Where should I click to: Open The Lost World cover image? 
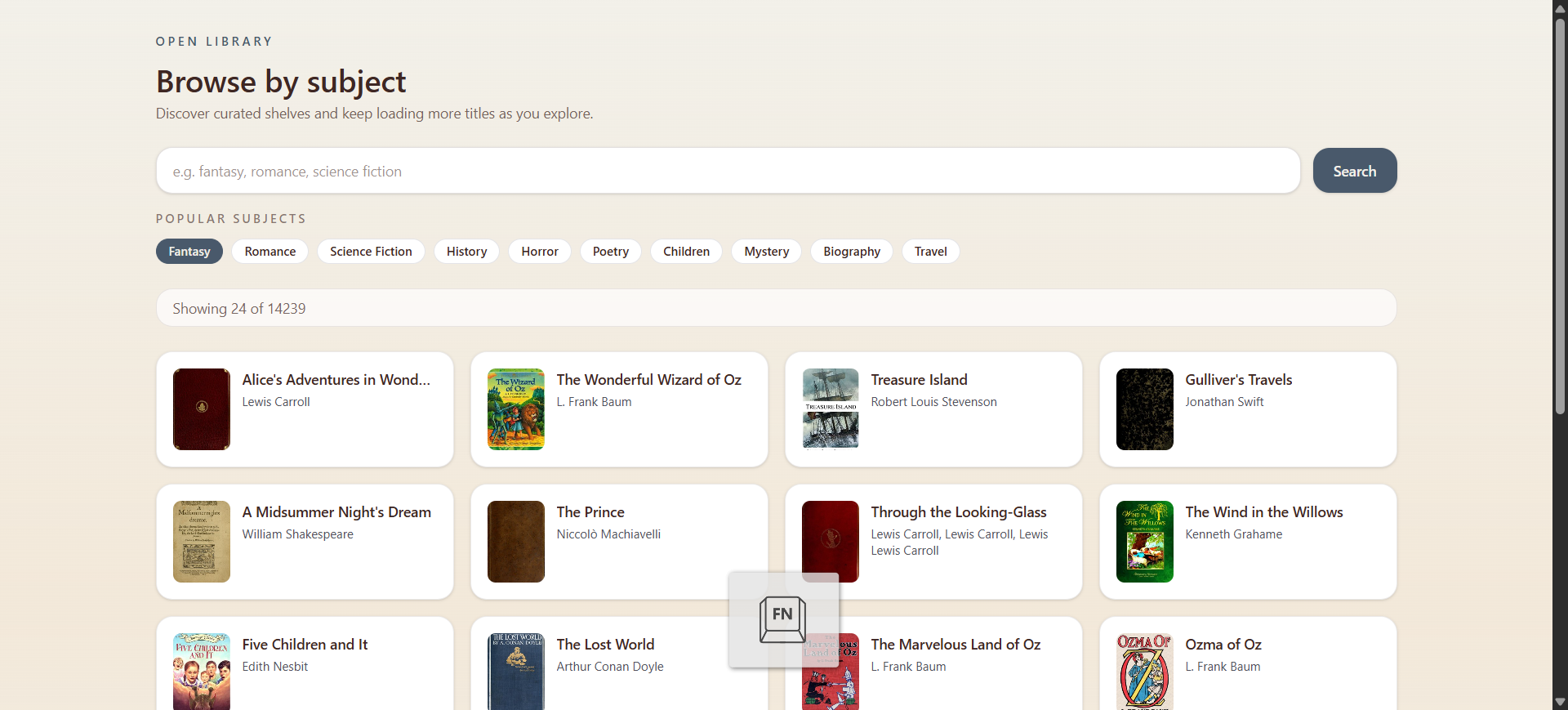click(516, 672)
